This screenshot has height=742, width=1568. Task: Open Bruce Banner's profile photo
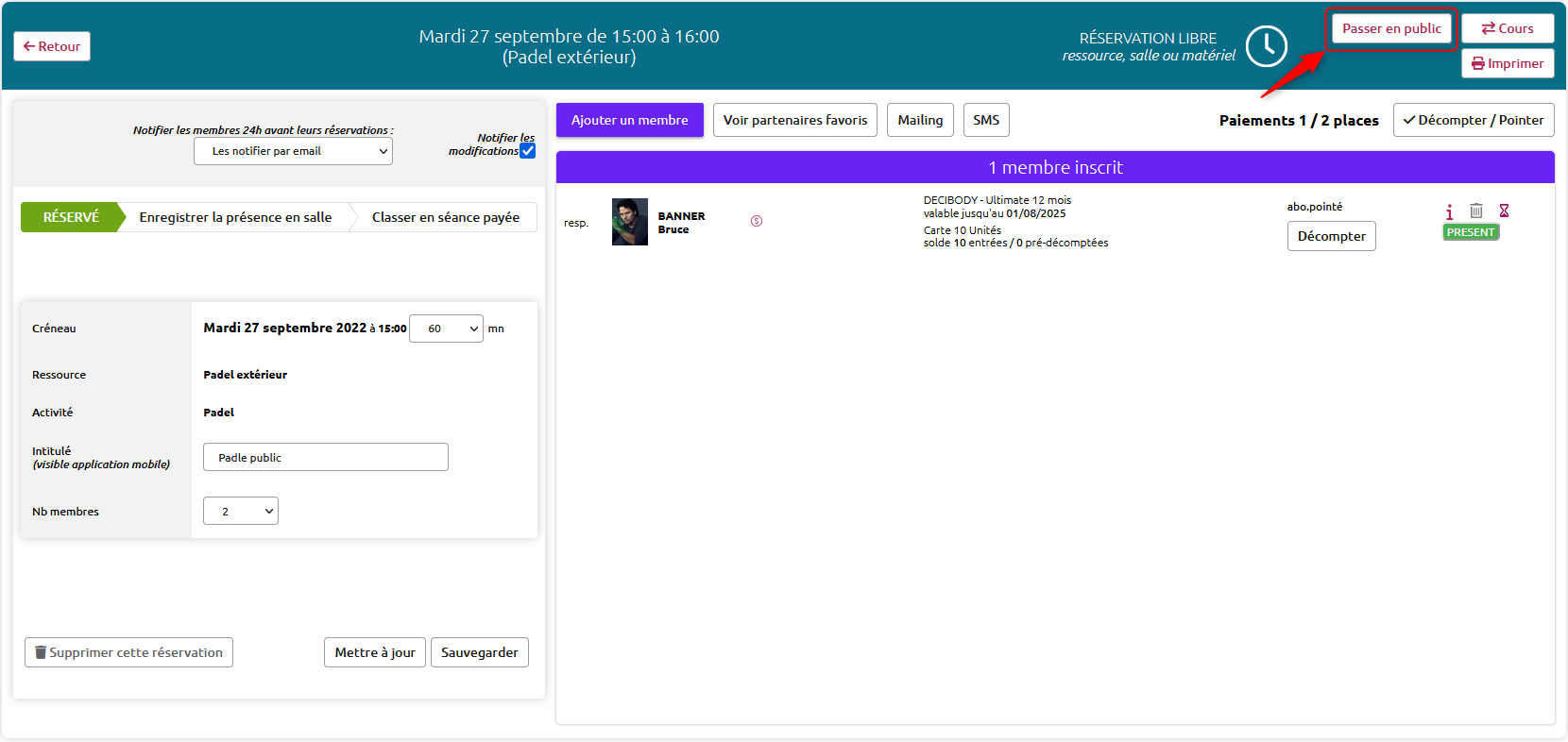point(630,222)
